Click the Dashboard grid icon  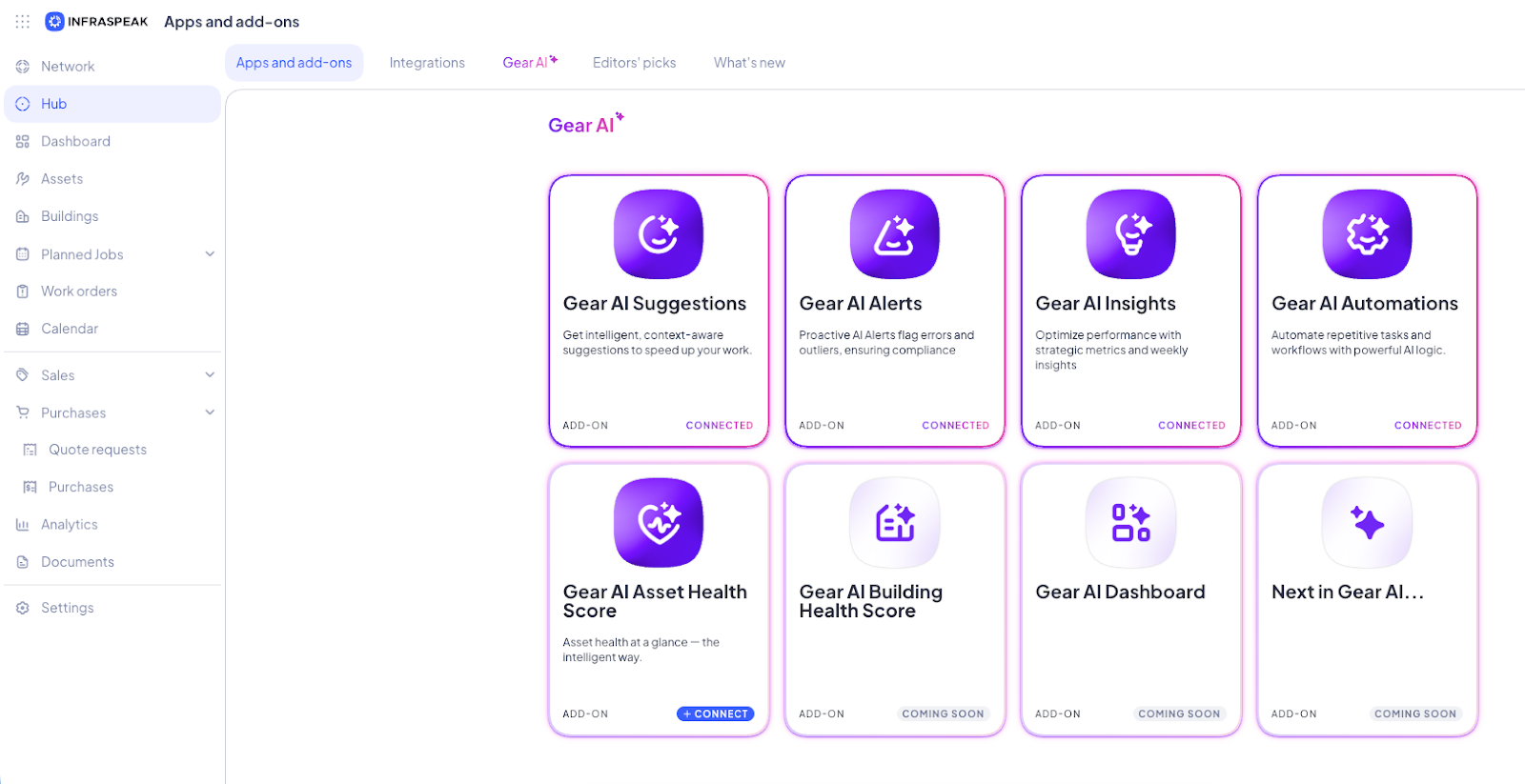coord(23,141)
